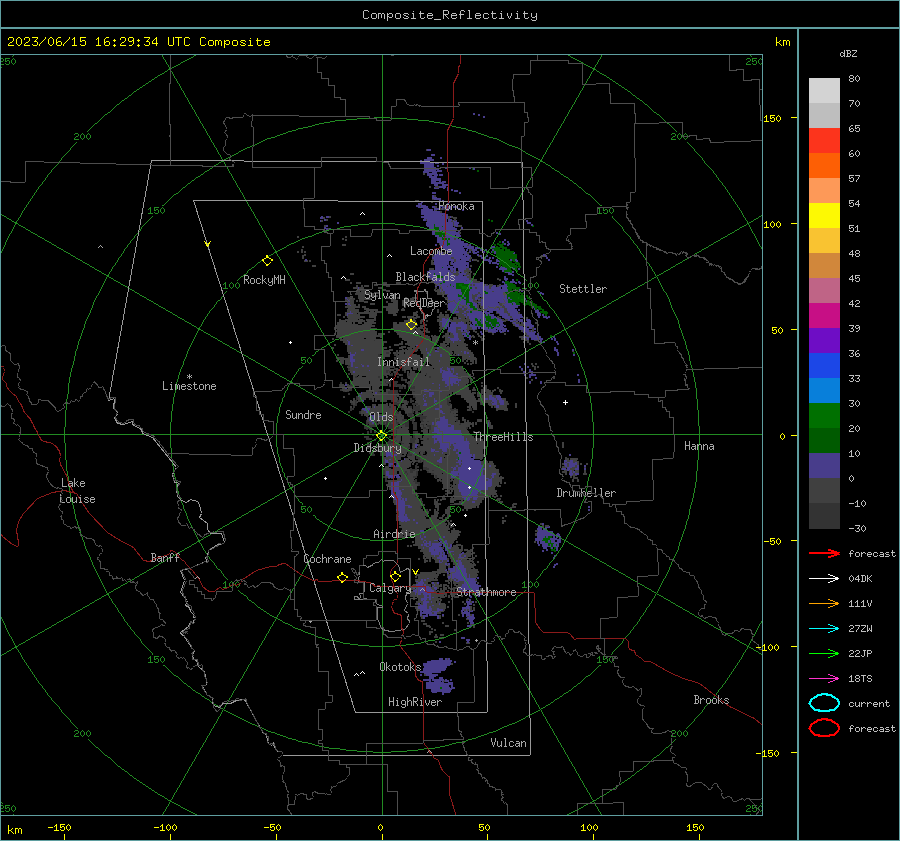Select the 'Limestone' map label
The image size is (900, 841).
click(189, 386)
